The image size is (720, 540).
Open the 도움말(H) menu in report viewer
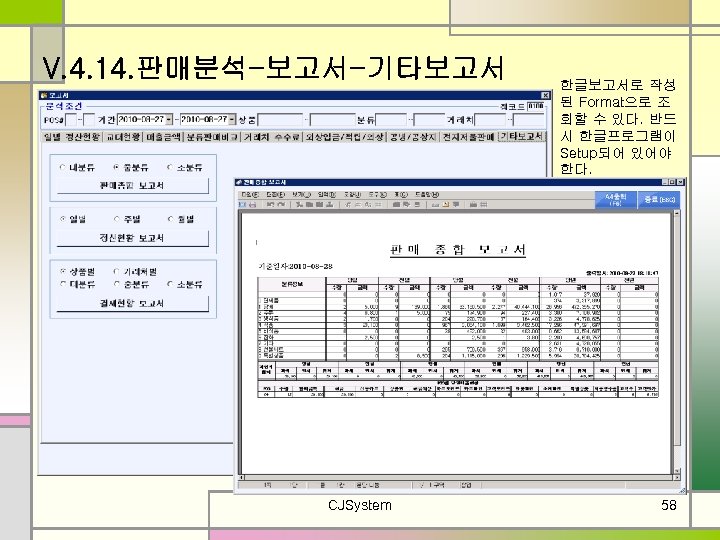pyautogui.click(x=427, y=195)
